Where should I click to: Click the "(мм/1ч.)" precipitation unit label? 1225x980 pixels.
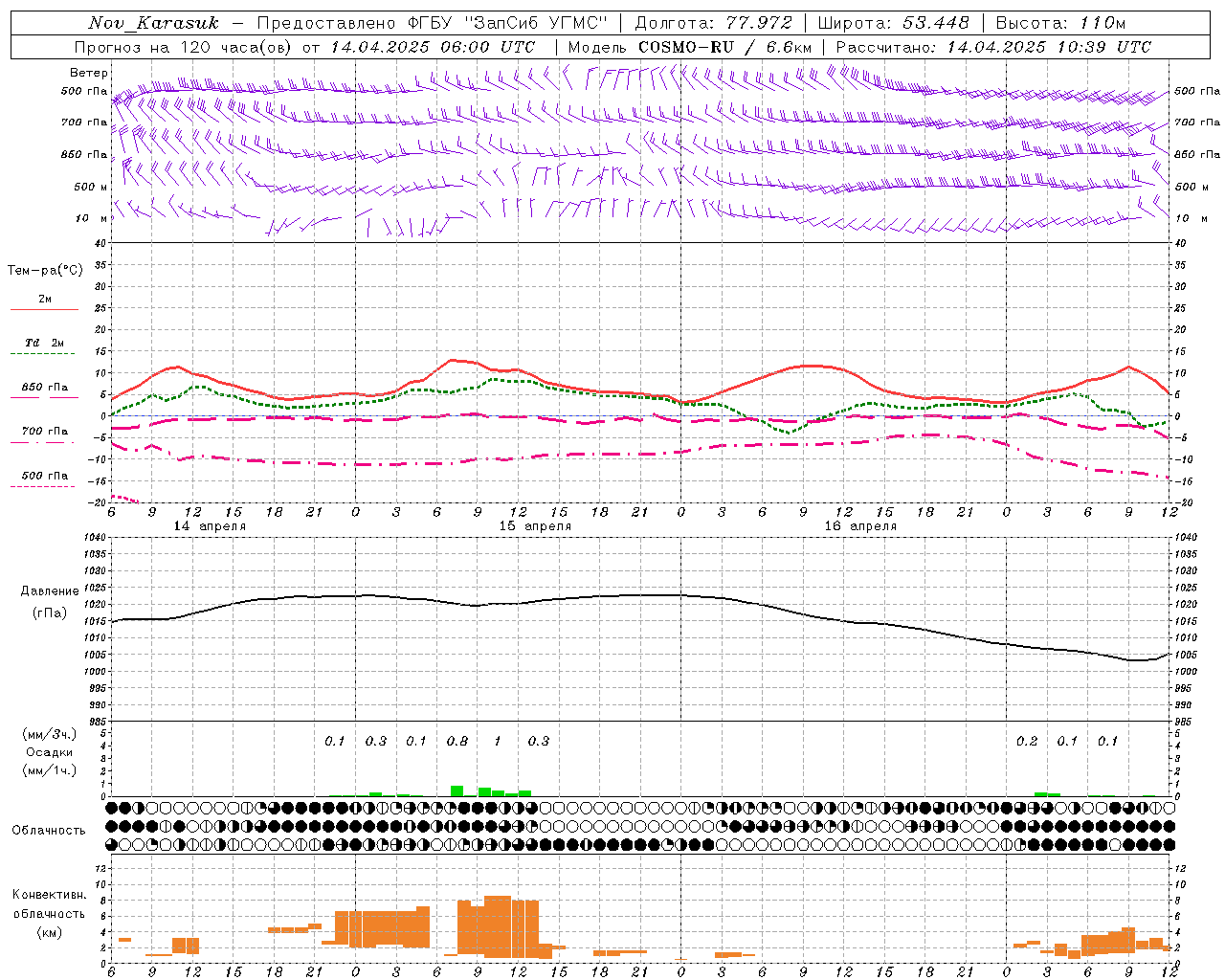pyautogui.click(x=50, y=770)
